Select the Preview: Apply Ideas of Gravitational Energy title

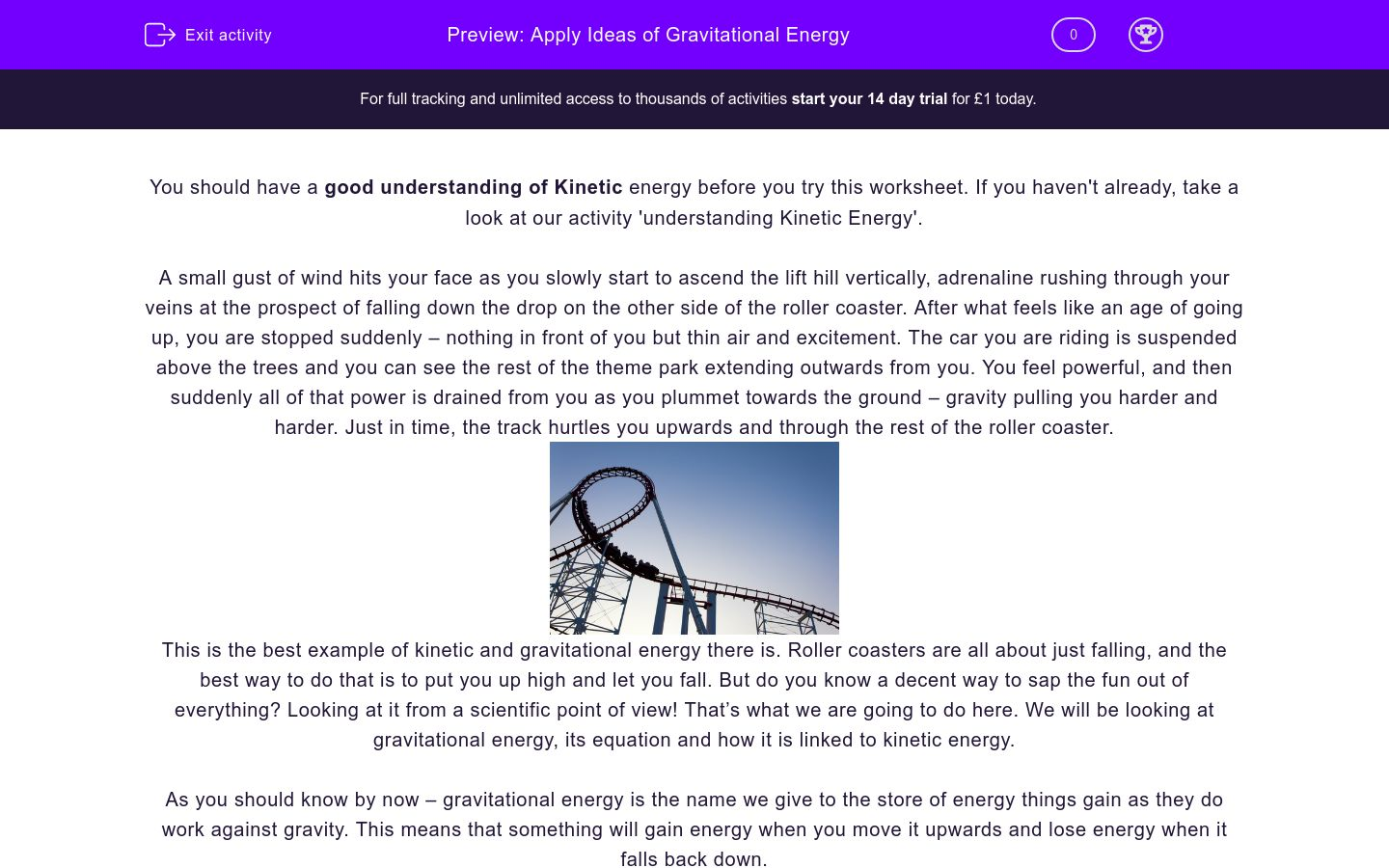(648, 35)
